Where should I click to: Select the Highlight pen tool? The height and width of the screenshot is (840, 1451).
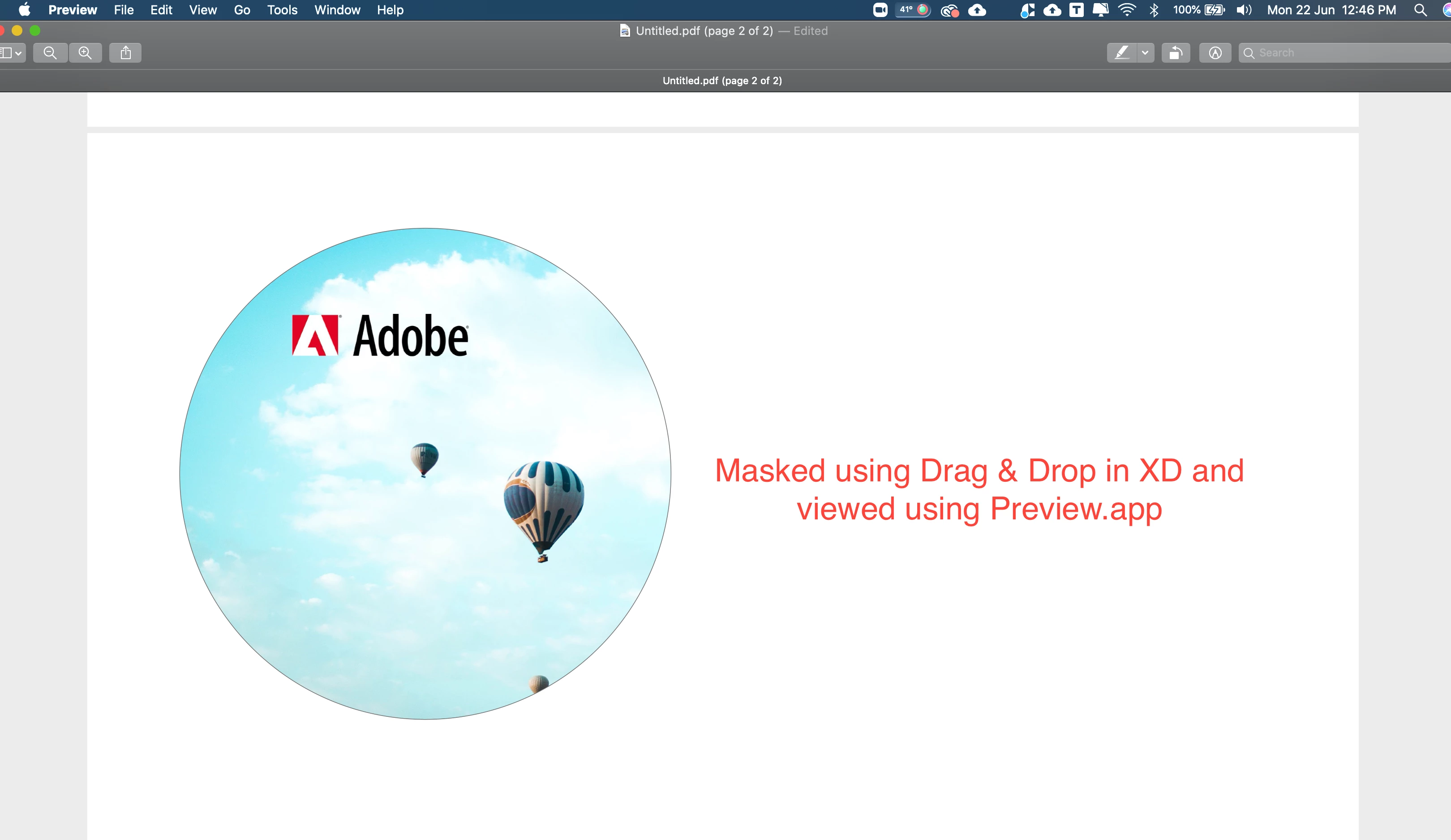[1121, 53]
